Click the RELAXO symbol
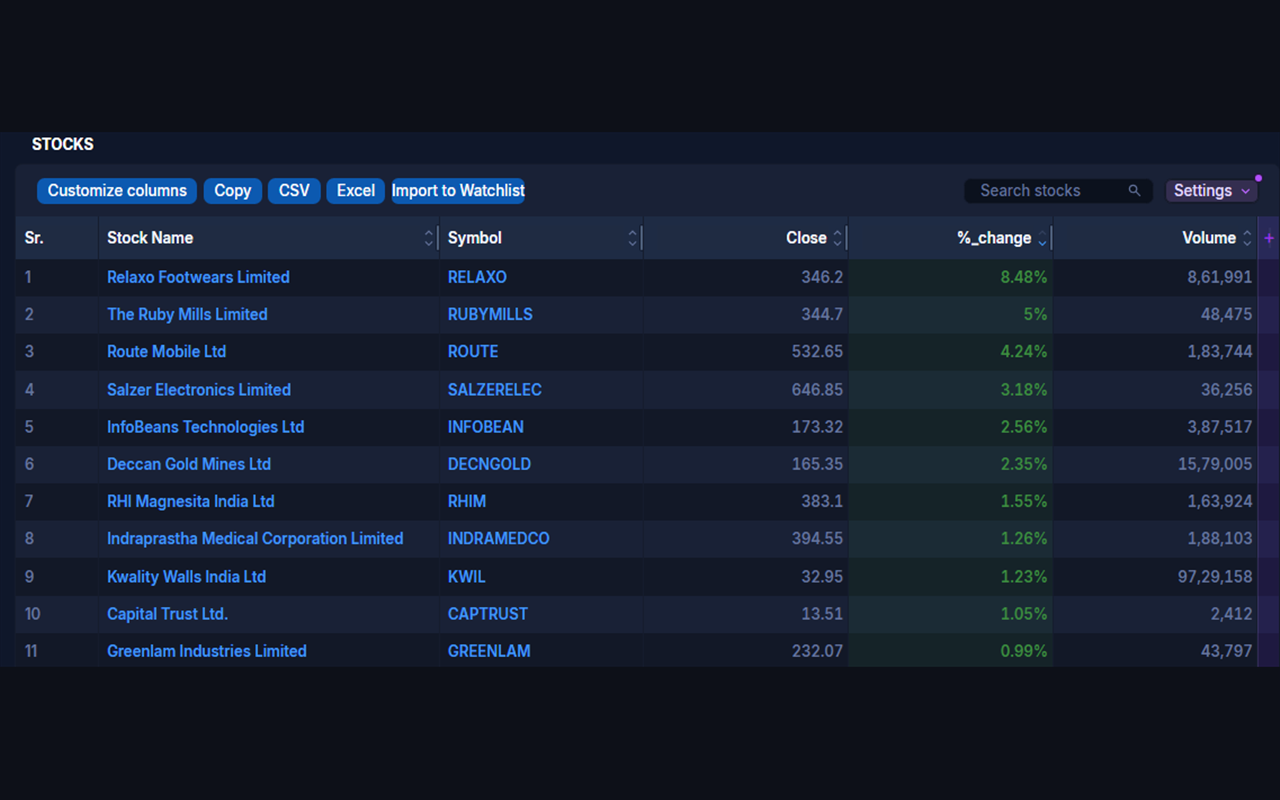Screen dimensions: 1280x800 tap(477, 277)
